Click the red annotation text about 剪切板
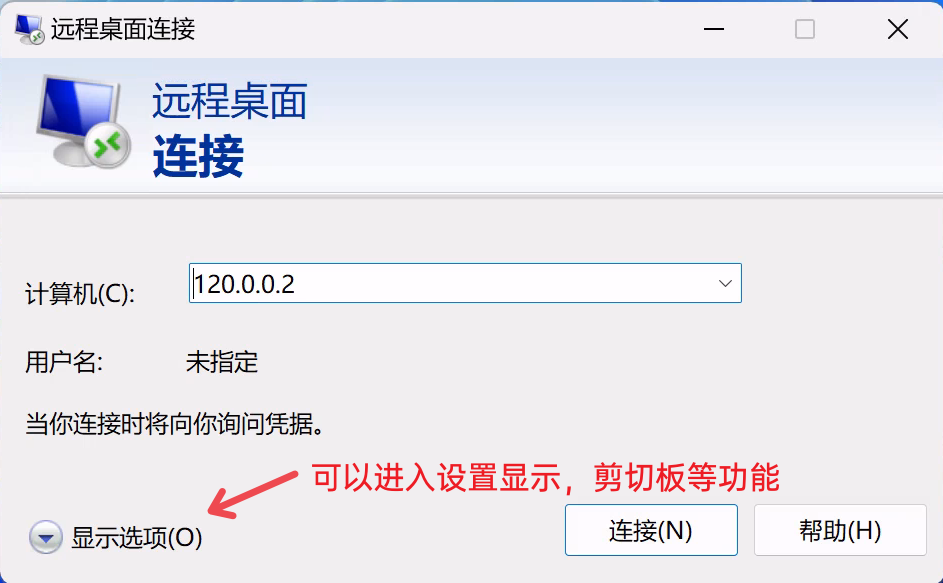 (545, 478)
